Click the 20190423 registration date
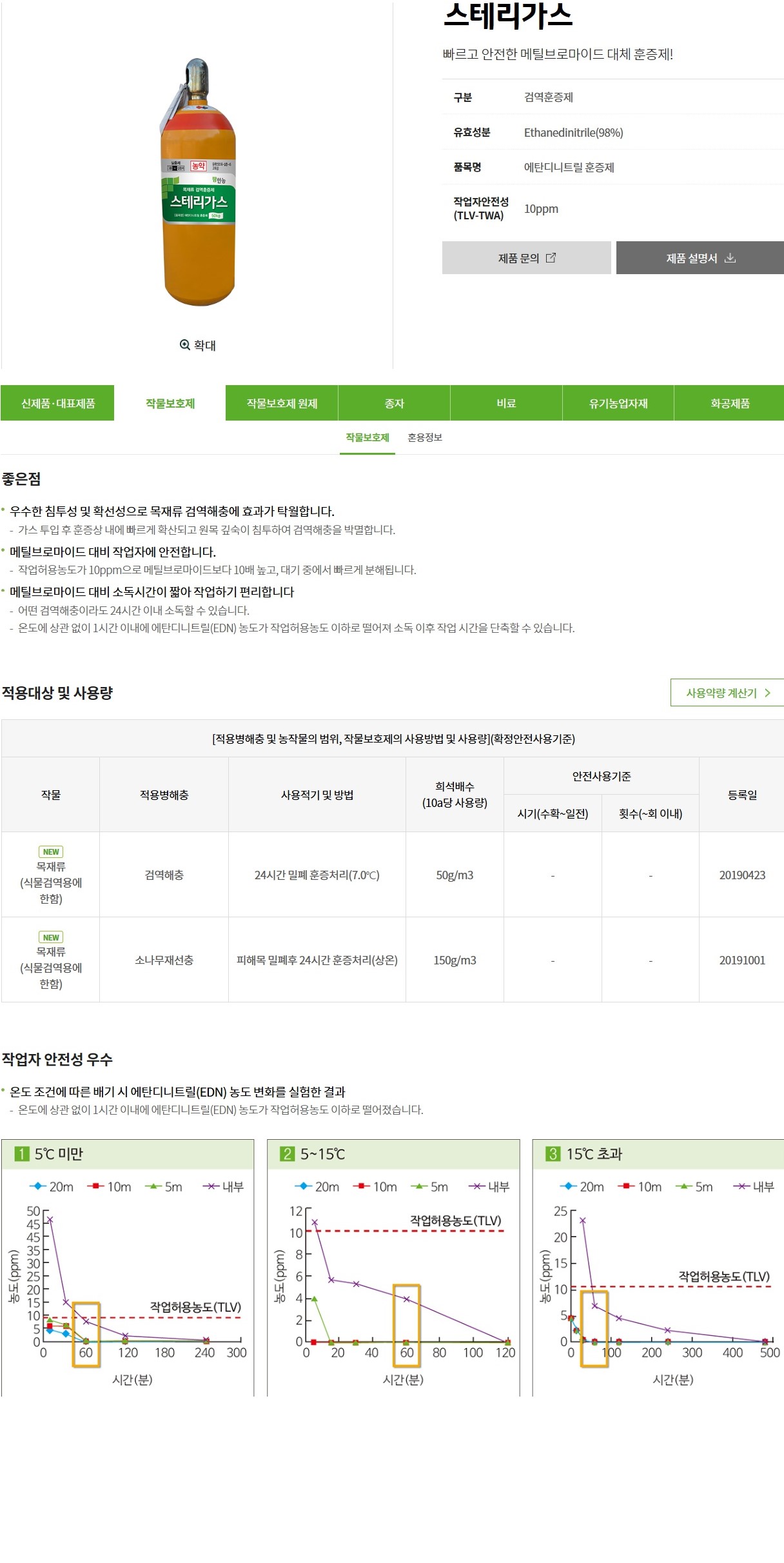 (742, 875)
